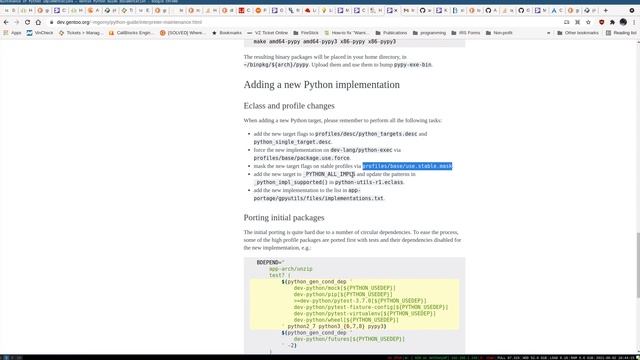Expand the FireStick bookmark folder
Image resolution: width=640 pixels, height=360 pixels.
[x=306, y=33]
